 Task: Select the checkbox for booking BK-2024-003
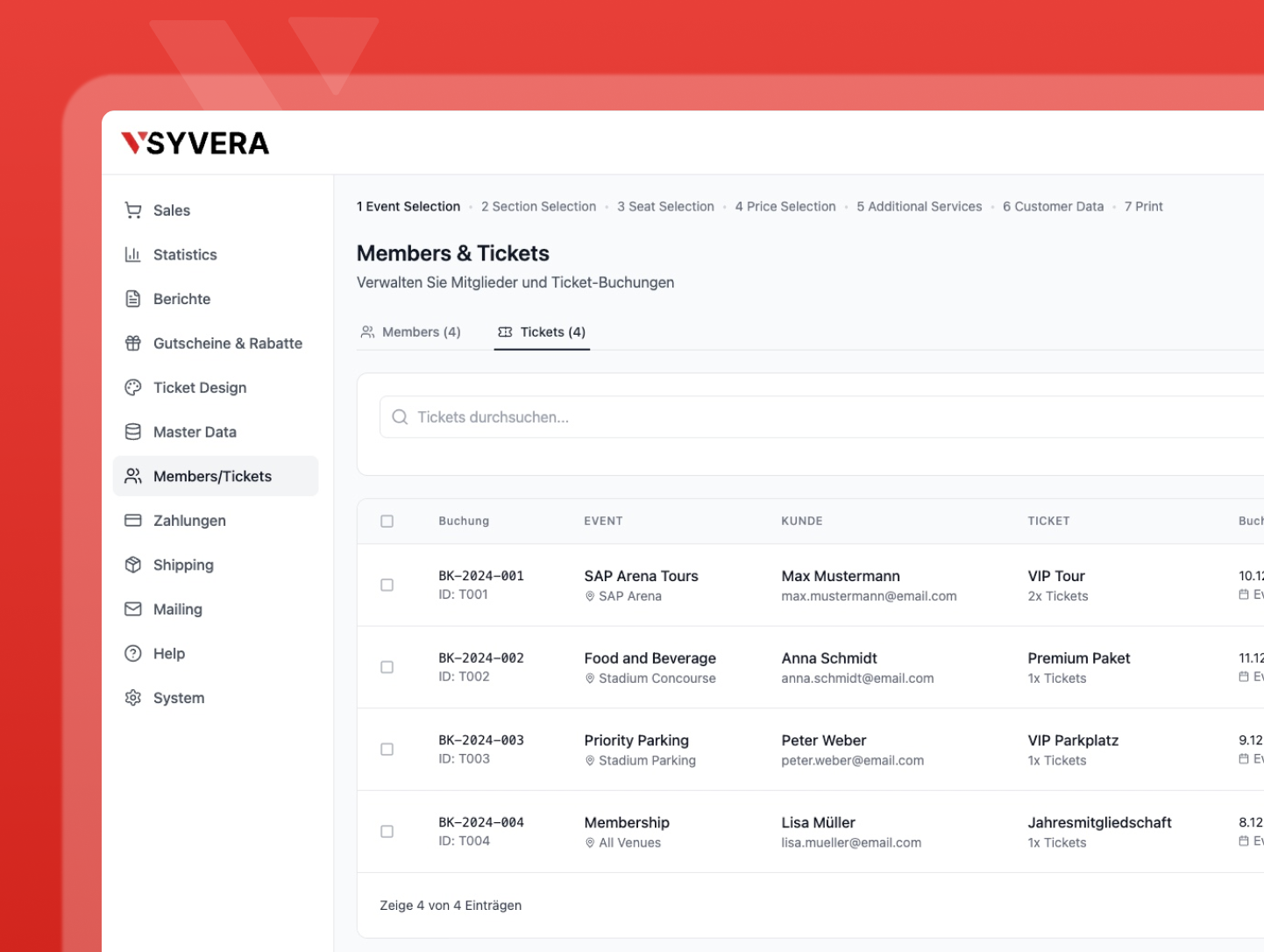(387, 750)
